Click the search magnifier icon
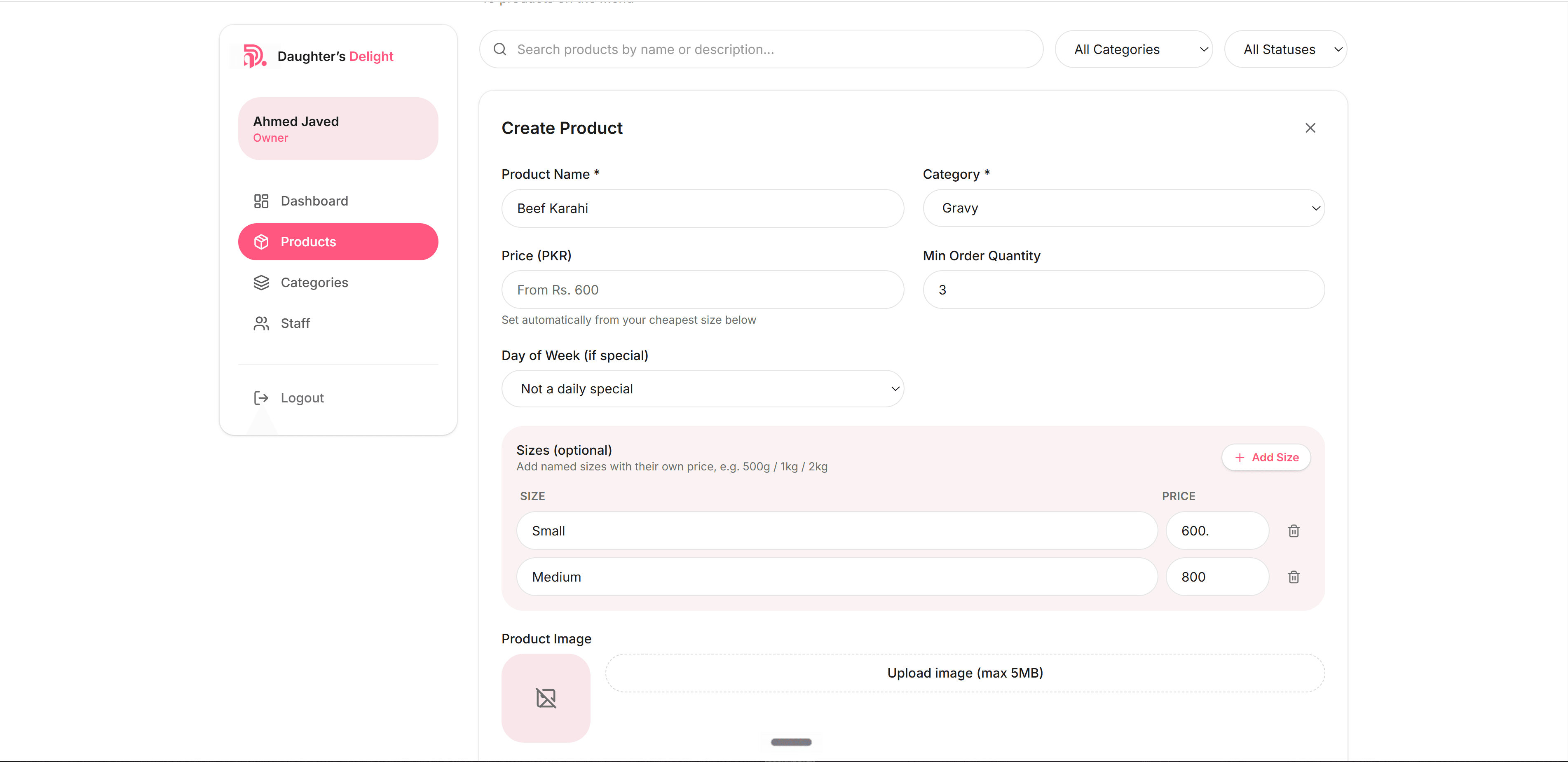The width and height of the screenshot is (1568, 762). pos(500,49)
